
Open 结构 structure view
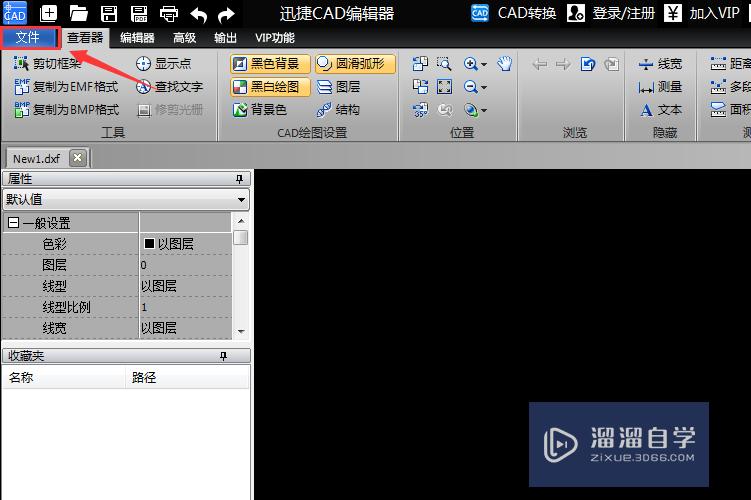[x=338, y=110]
